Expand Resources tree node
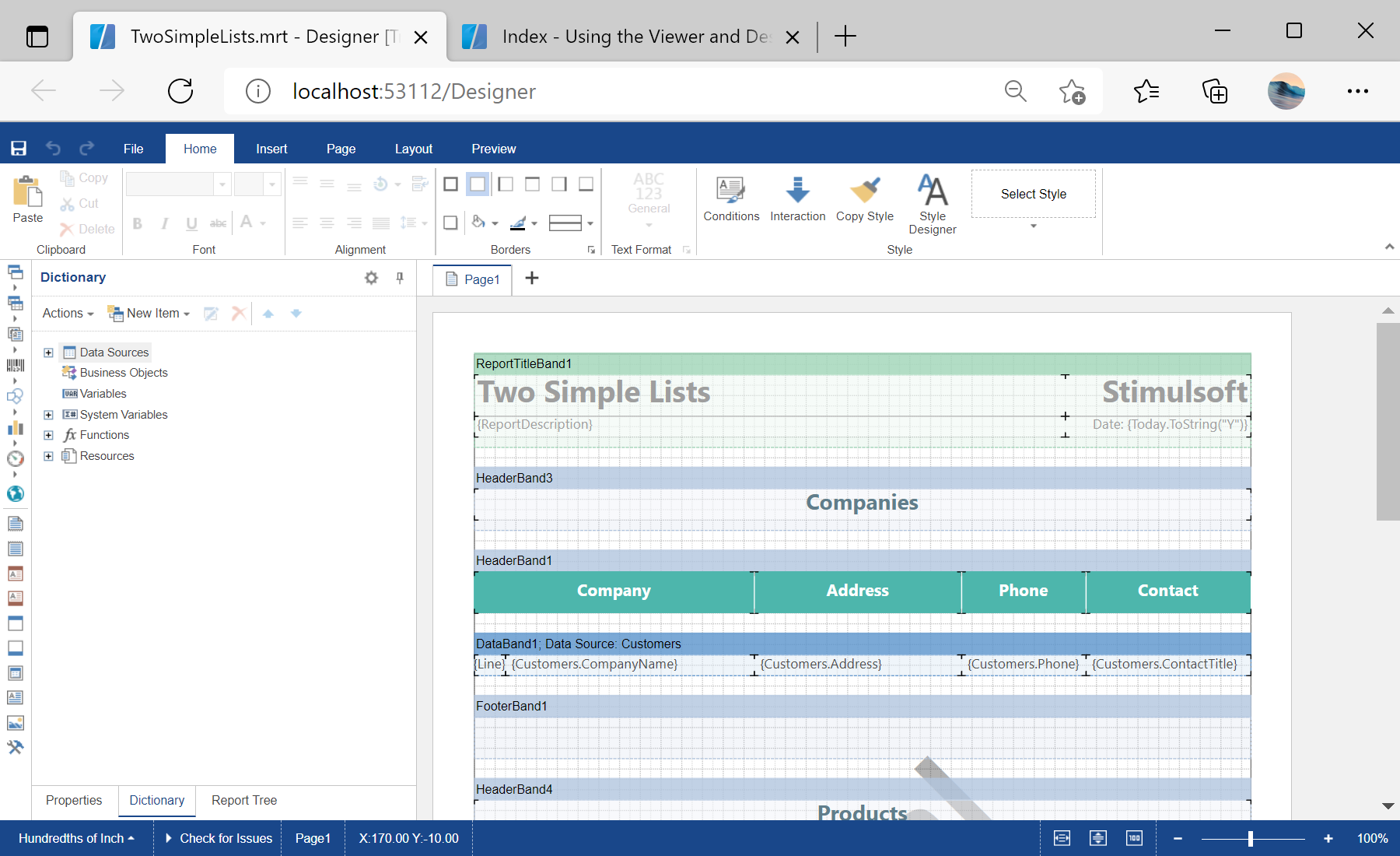1400x856 pixels. 48,456
